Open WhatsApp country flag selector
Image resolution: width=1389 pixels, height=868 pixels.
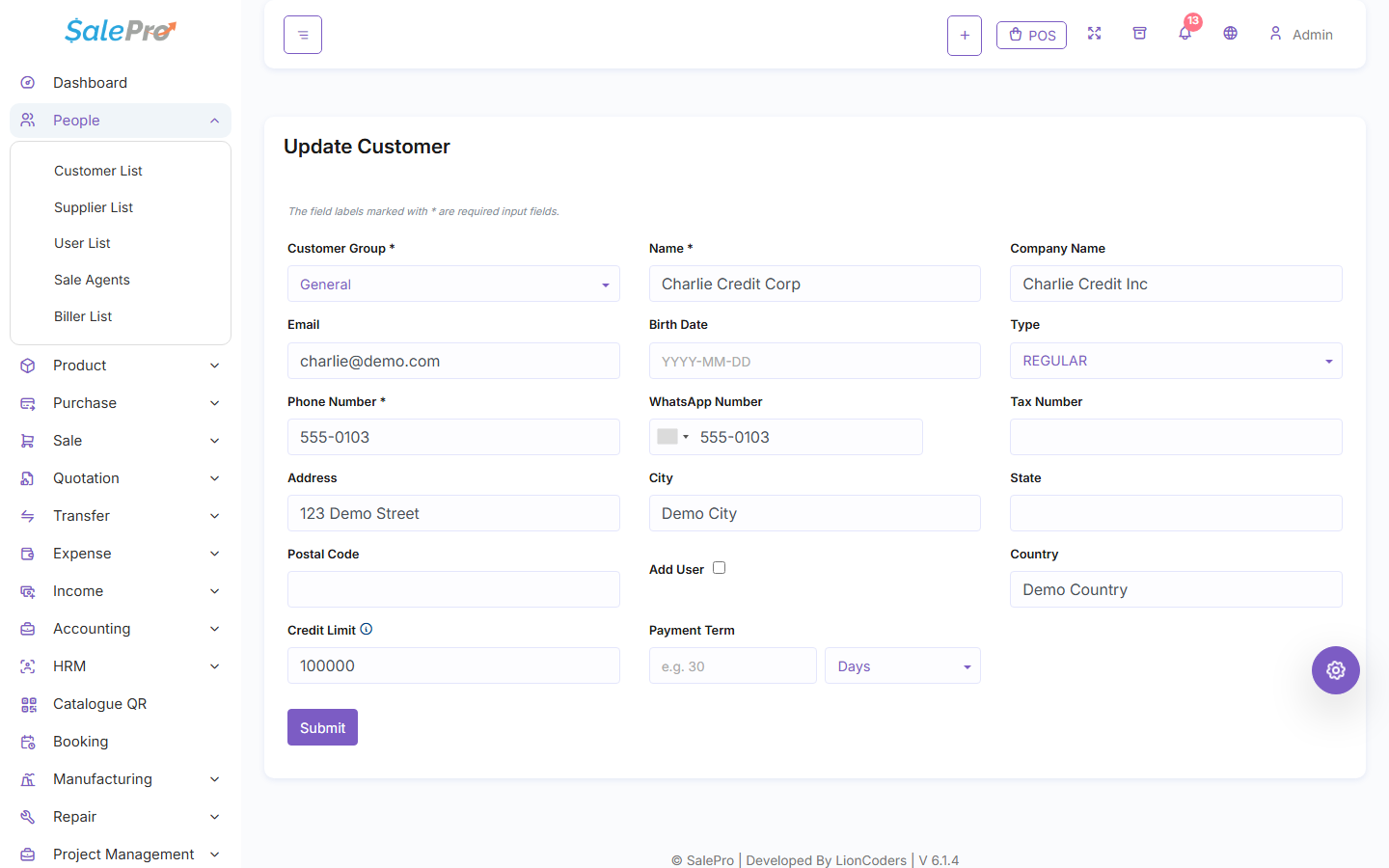point(672,437)
